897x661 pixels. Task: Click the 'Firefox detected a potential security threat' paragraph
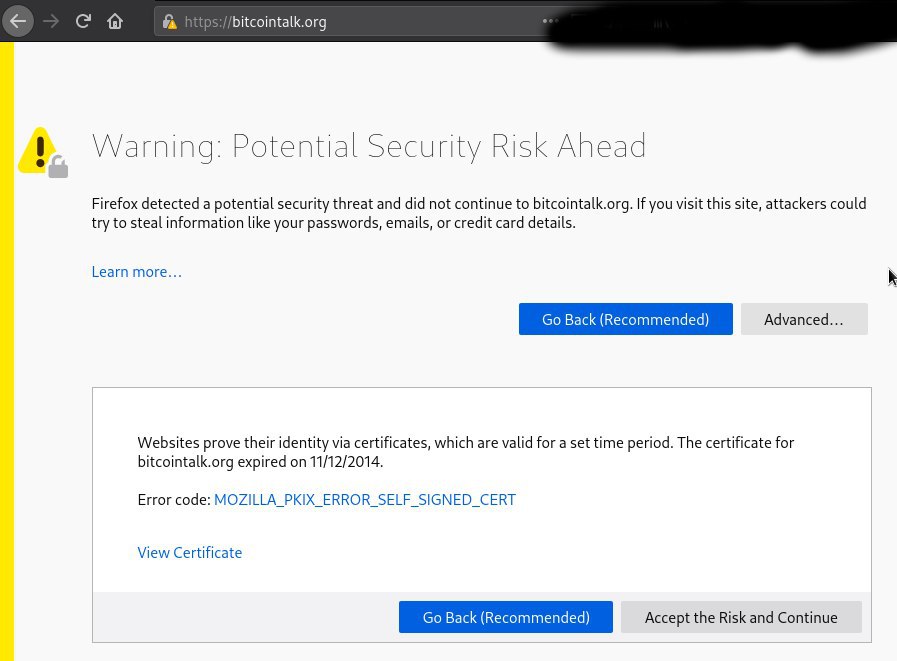[479, 213]
